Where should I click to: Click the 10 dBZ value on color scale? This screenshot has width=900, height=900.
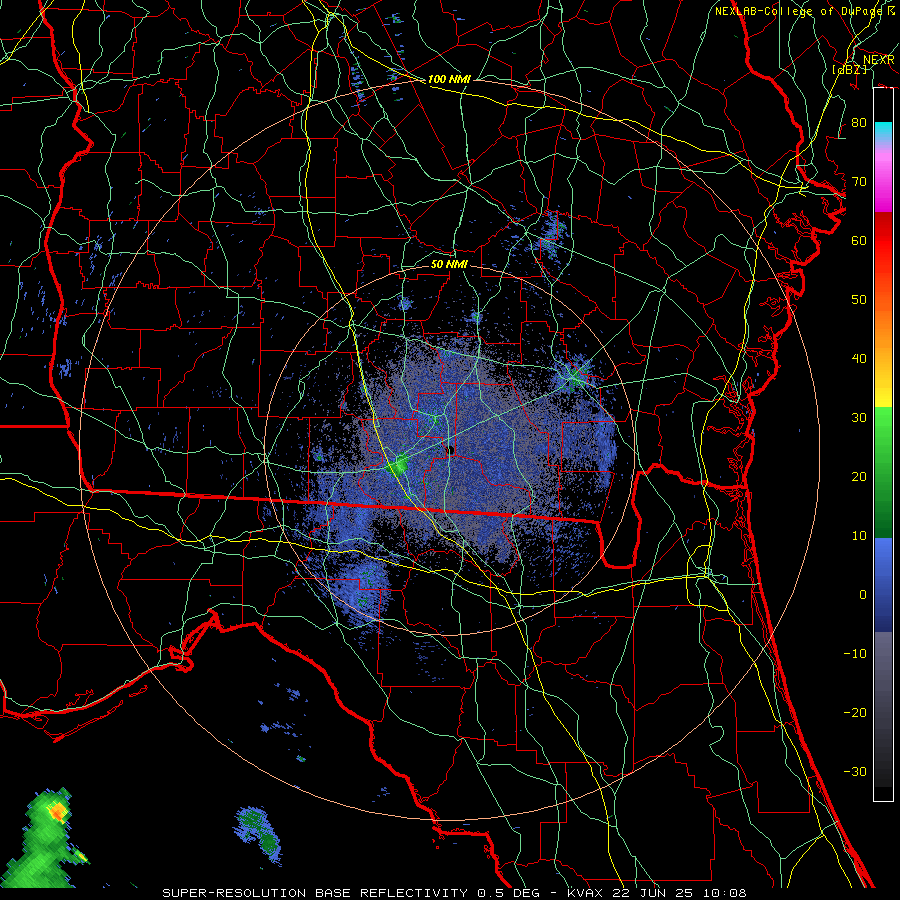tap(859, 536)
